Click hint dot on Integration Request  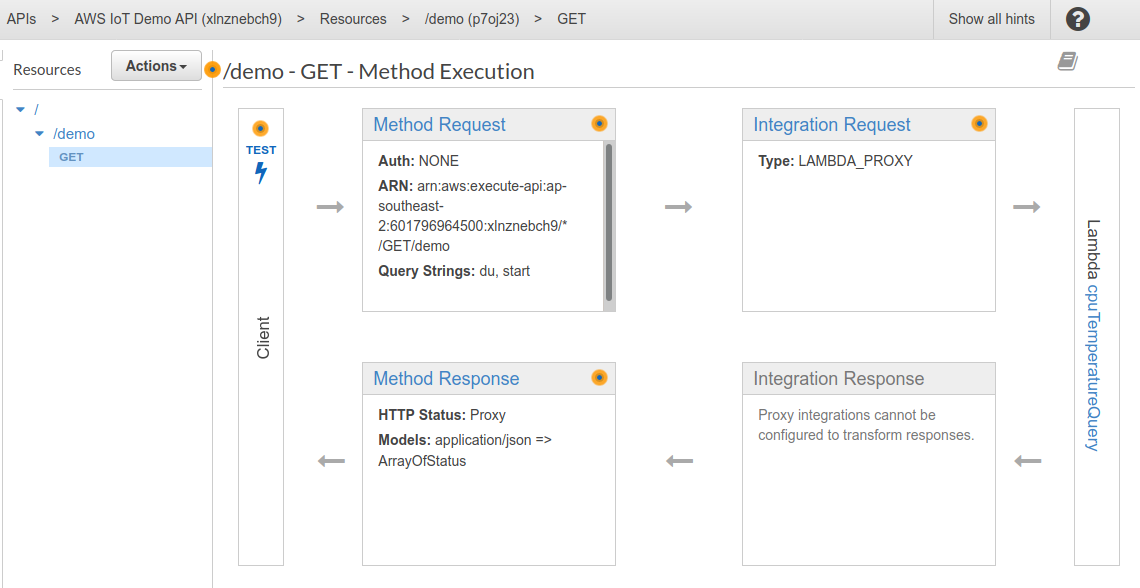(979, 124)
